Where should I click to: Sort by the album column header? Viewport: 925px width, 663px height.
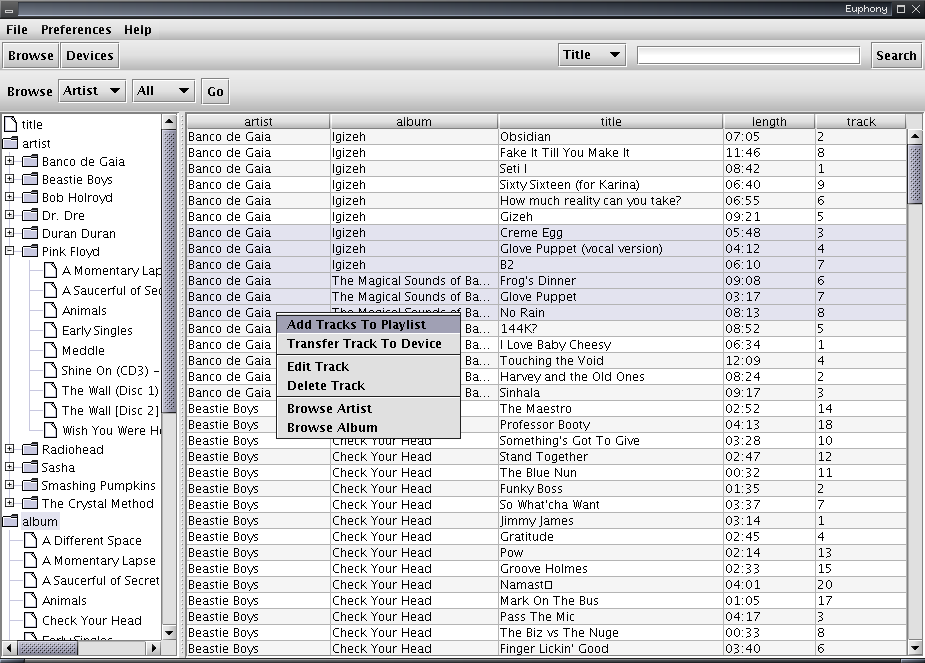click(x=414, y=122)
